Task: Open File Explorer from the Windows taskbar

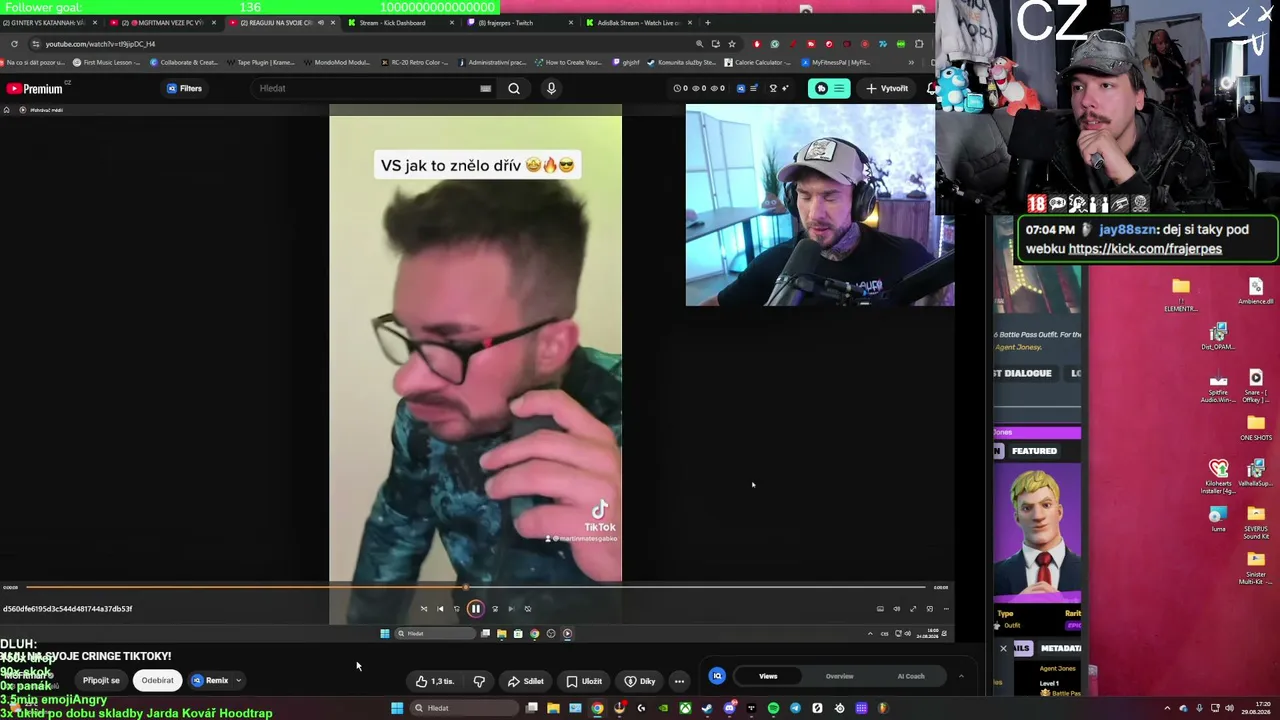Action: [x=553, y=708]
